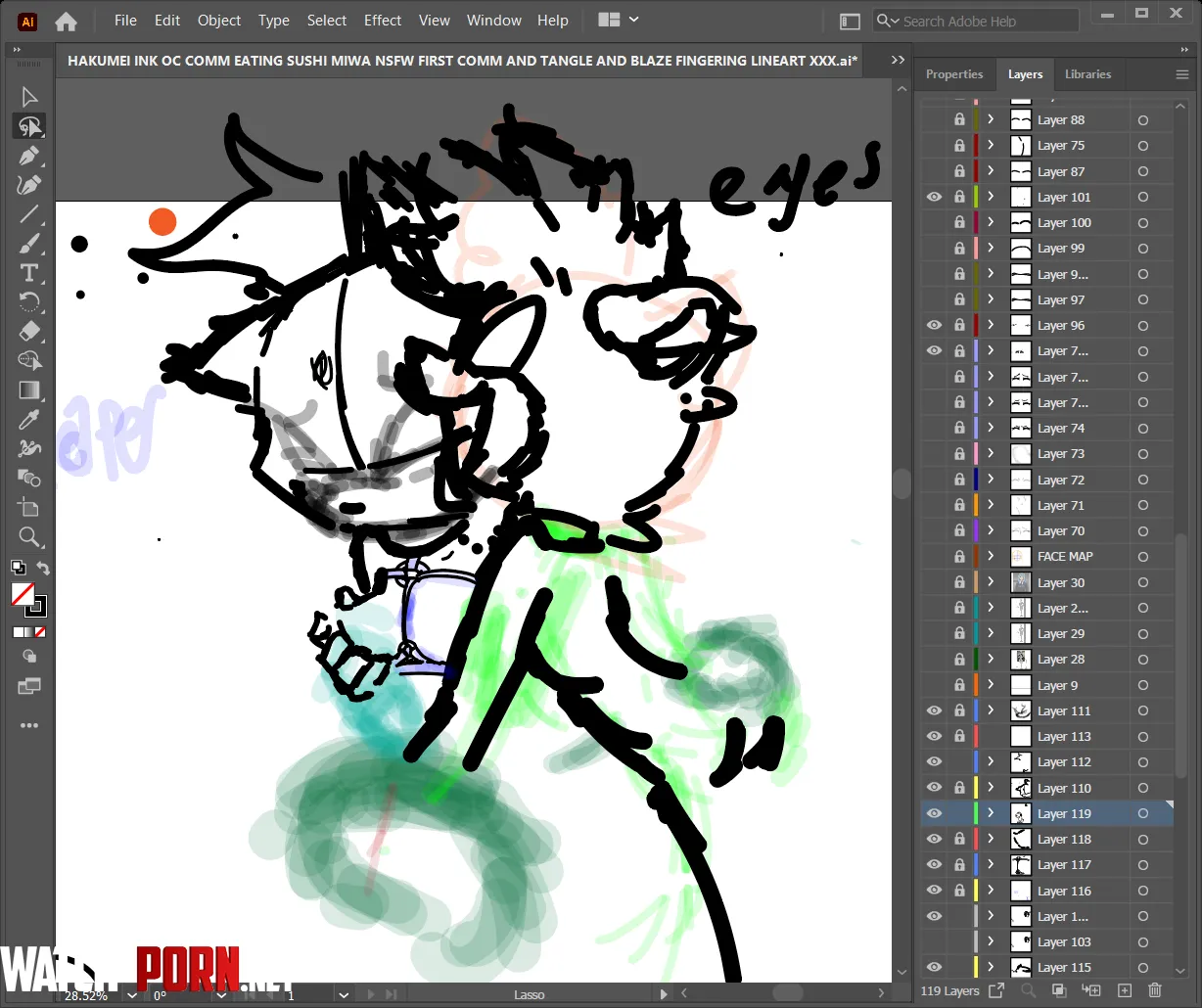Delete selection with trash icon
The image size is (1202, 1008).
(x=1154, y=991)
